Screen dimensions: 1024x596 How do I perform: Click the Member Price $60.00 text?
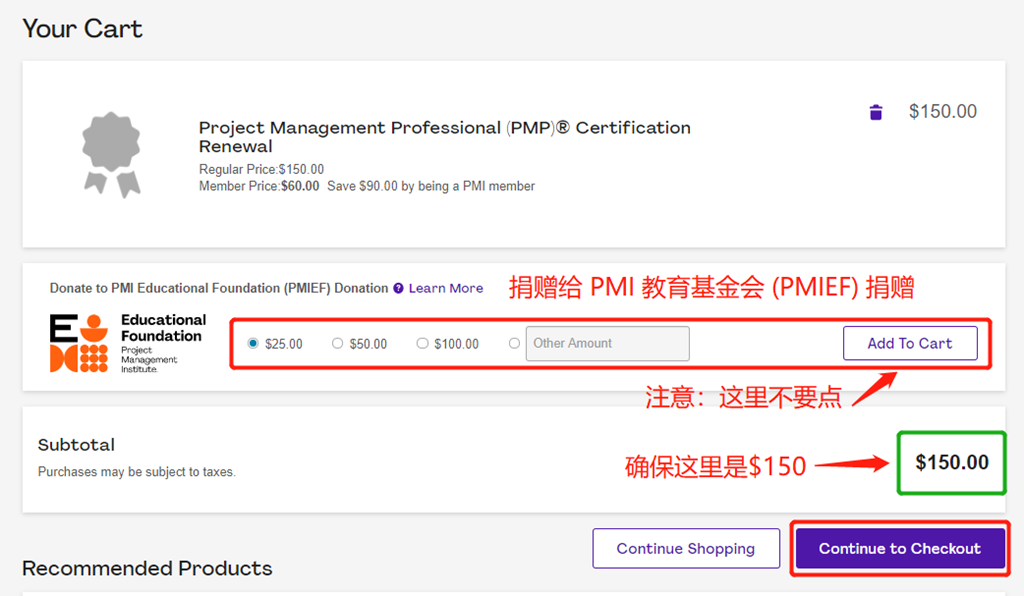point(259,186)
